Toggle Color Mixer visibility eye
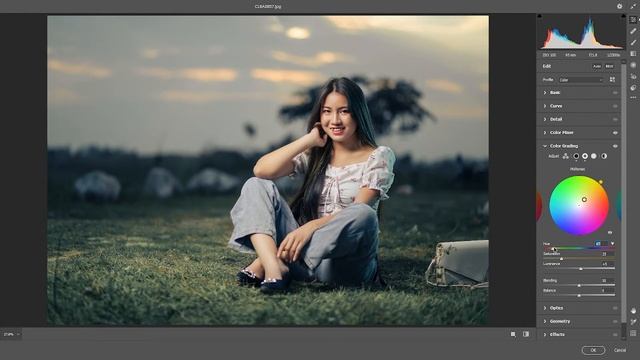 (615, 133)
